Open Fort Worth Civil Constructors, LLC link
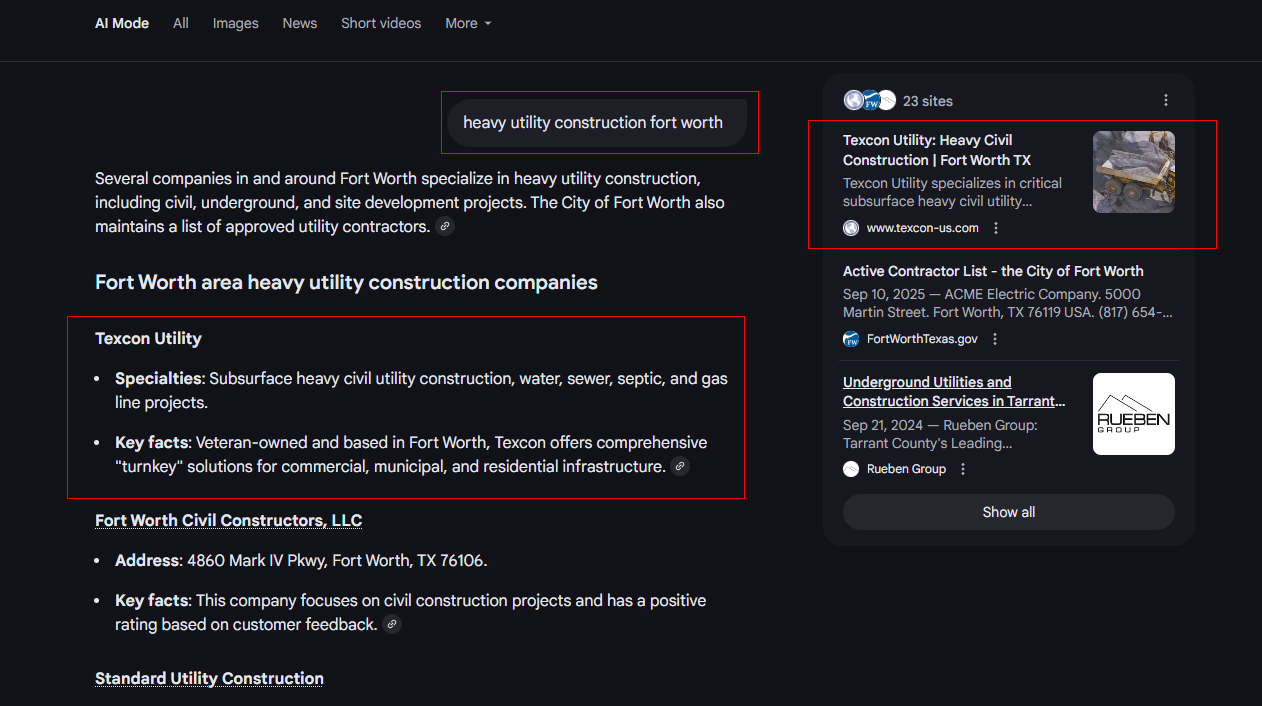 (x=228, y=520)
